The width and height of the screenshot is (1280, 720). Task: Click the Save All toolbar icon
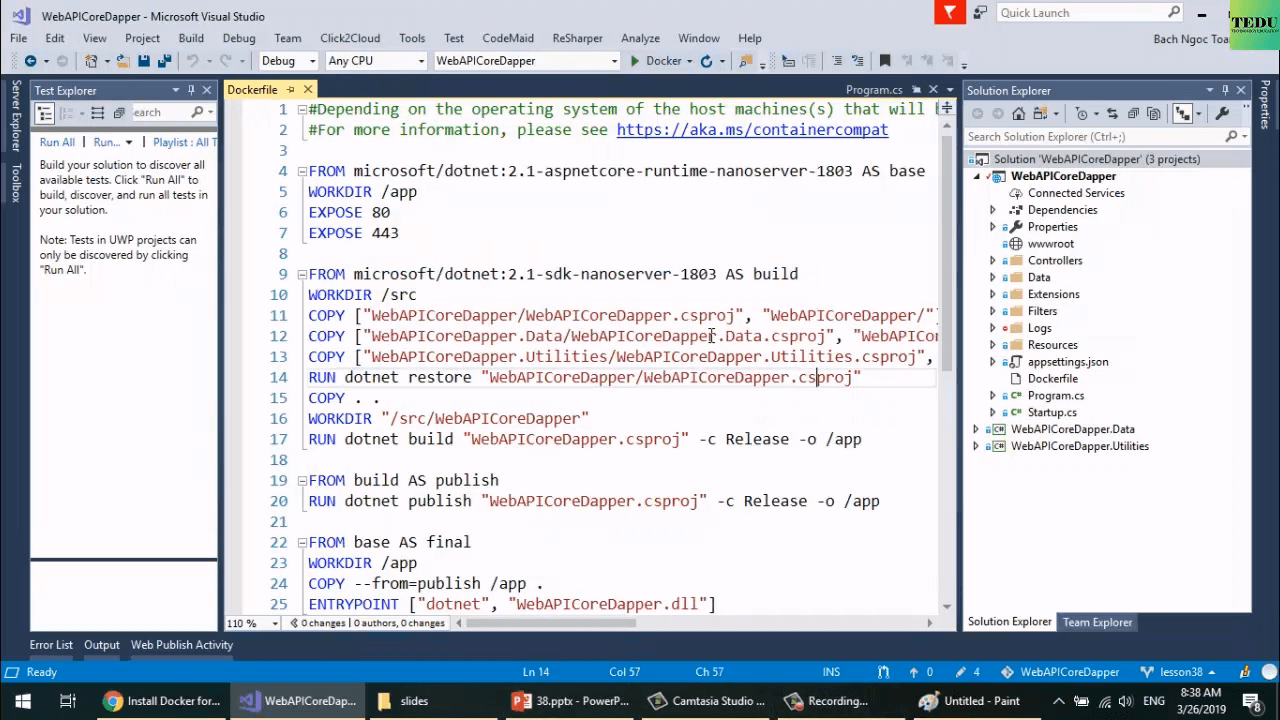pos(161,61)
